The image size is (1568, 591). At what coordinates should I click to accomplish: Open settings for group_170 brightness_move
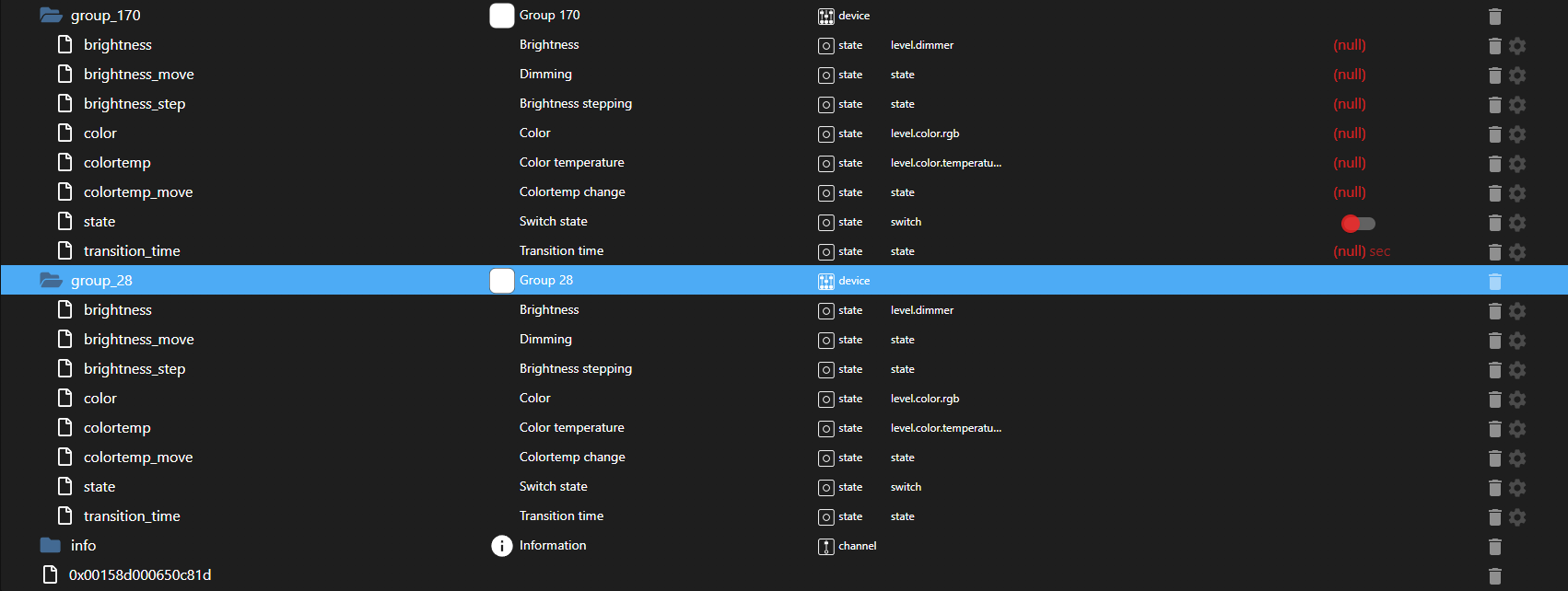(1517, 75)
